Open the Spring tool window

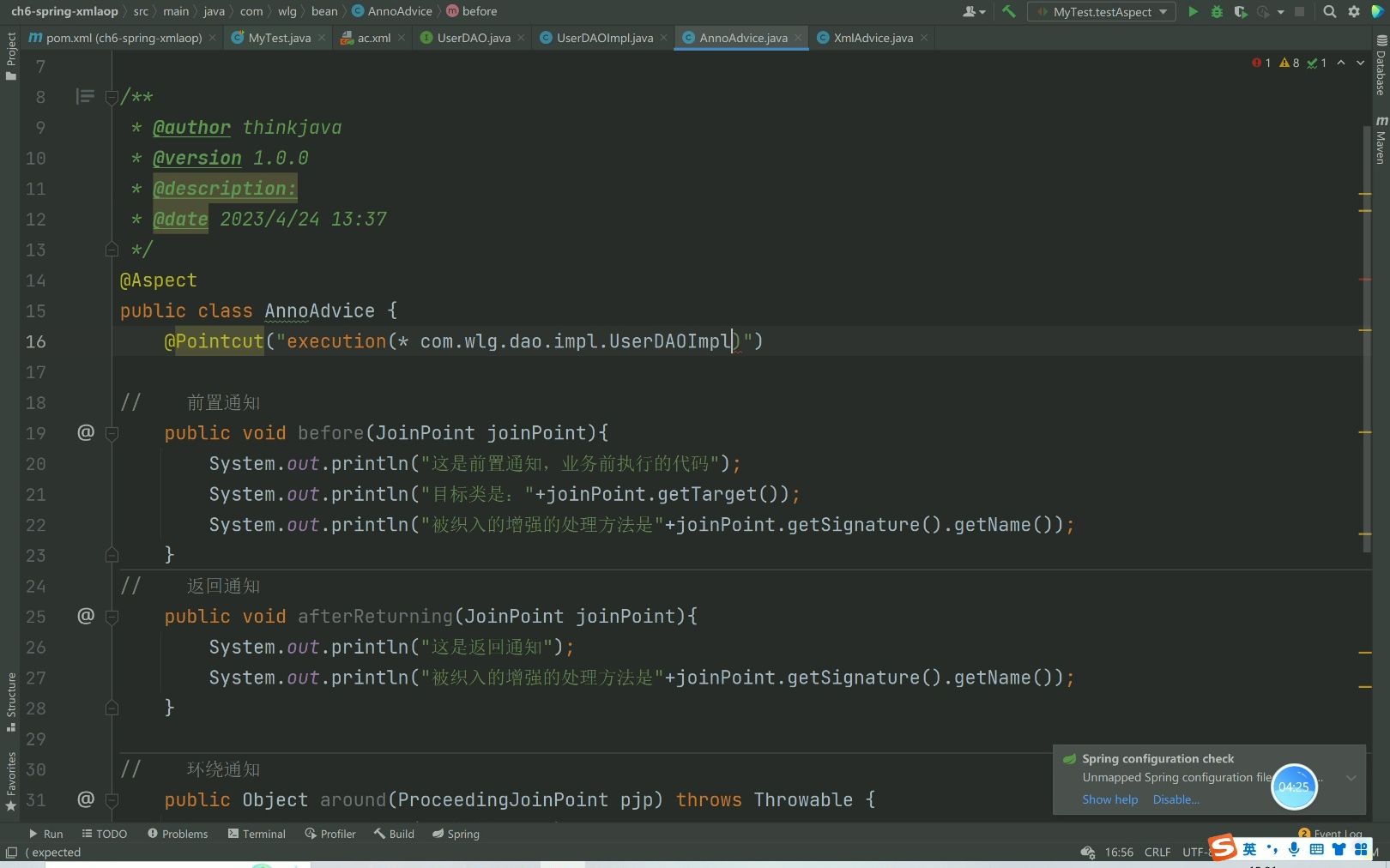(x=456, y=834)
